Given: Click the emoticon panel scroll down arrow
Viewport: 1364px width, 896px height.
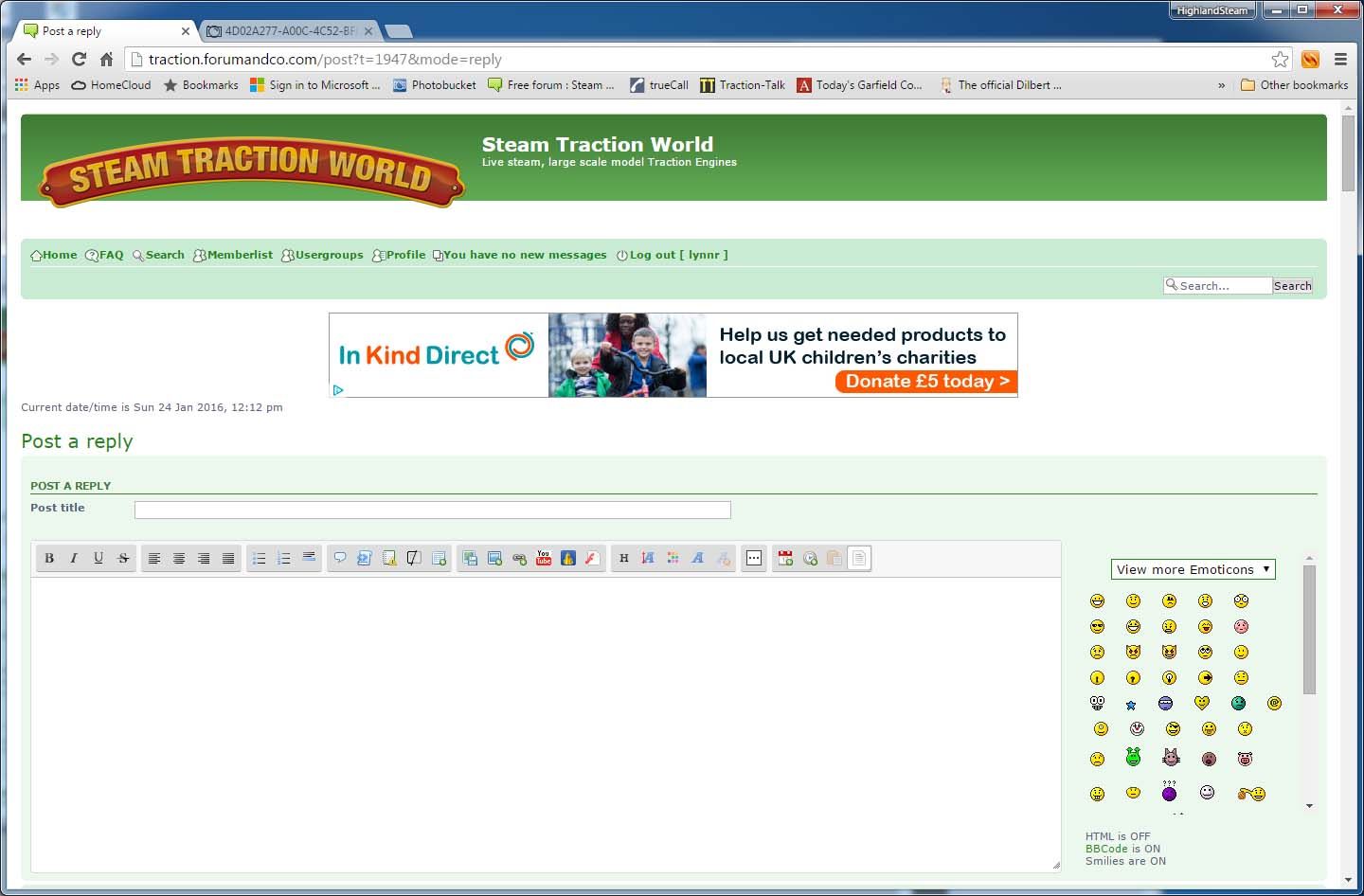Looking at the screenshot, I should [x=1309, y=806].
